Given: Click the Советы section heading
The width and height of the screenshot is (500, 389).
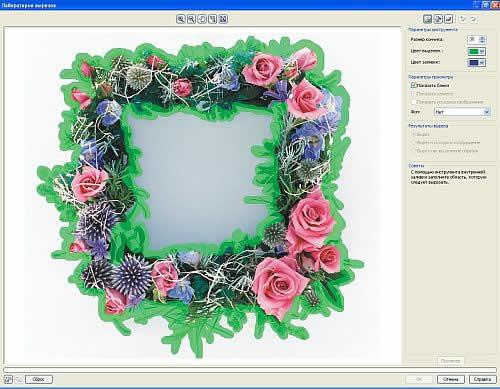Looking at the screenshot, I should coord(416,165).
